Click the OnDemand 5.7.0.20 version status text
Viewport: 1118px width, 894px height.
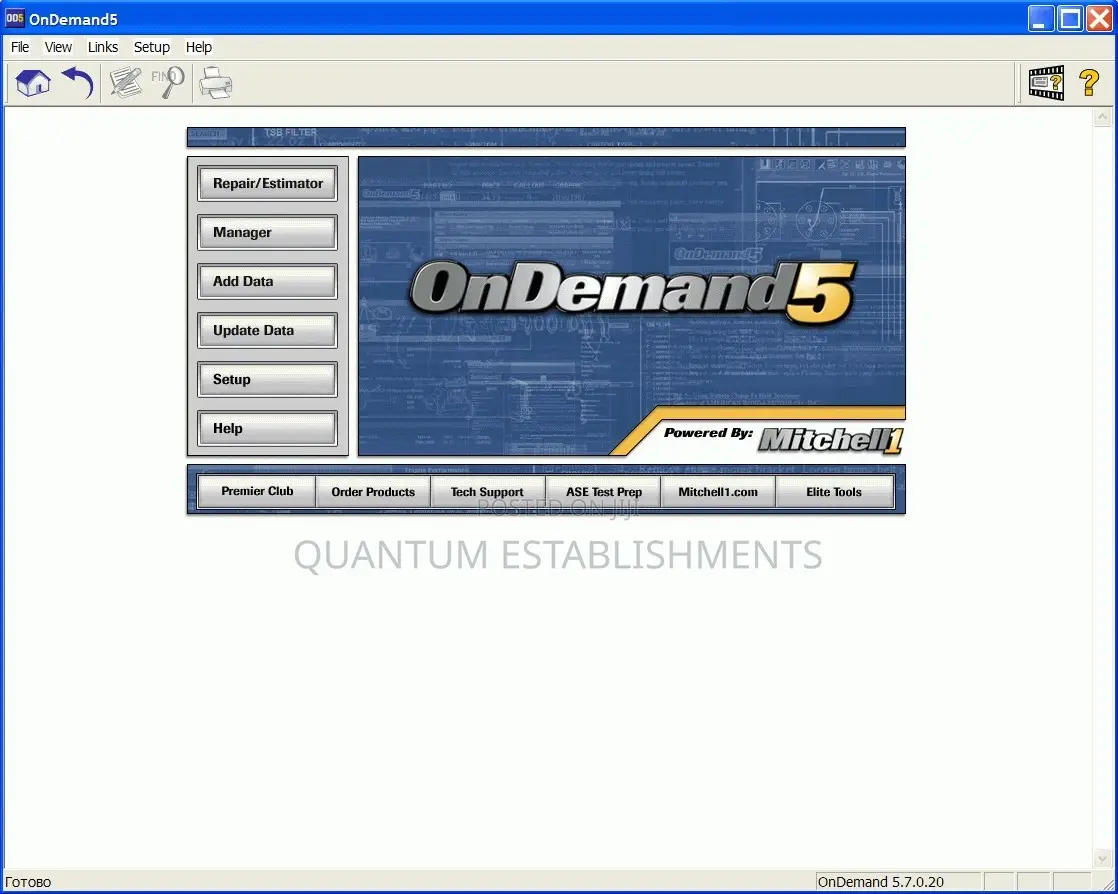(x=881, y=882)
